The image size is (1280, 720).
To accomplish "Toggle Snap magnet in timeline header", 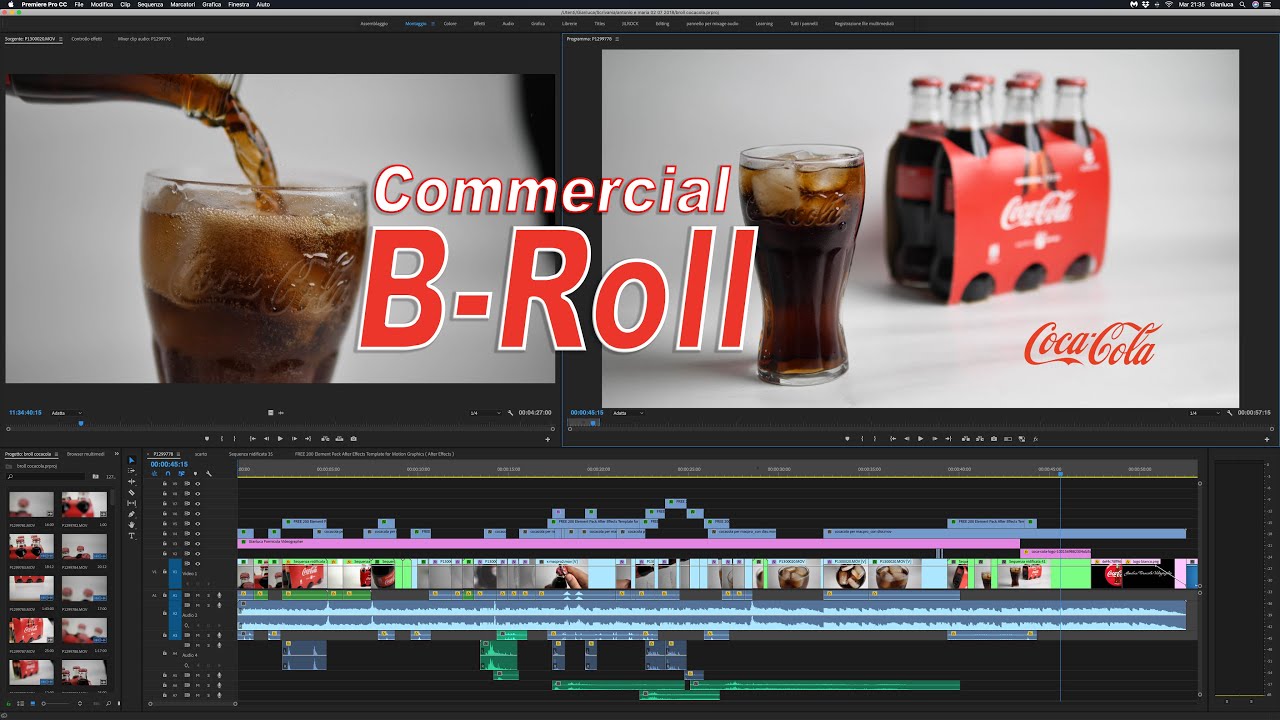I will [167, 473].
